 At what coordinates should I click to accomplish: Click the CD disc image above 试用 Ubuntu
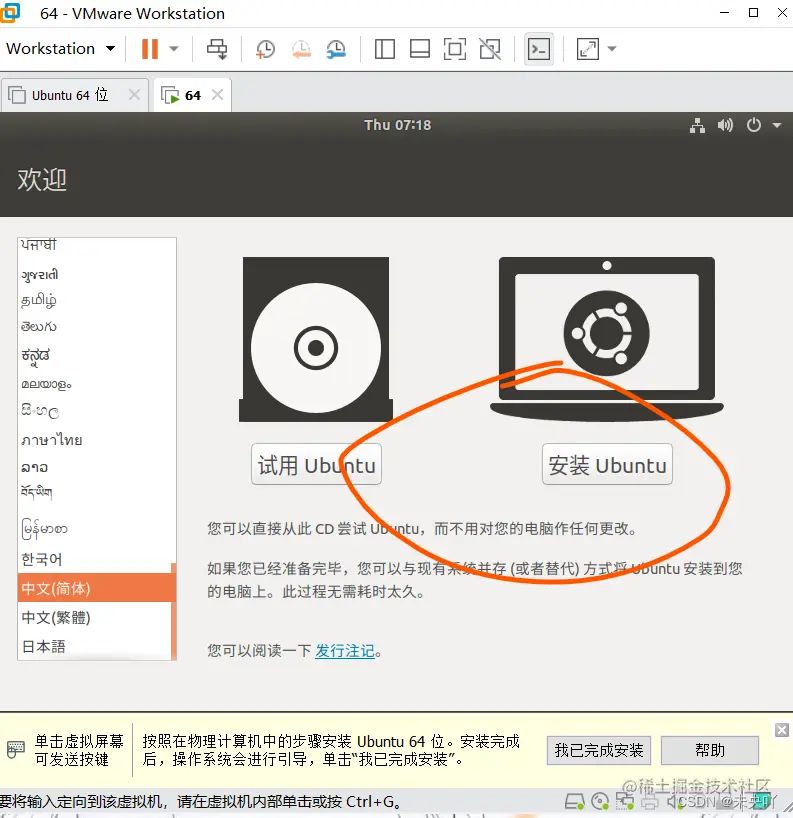click(316, 339)
